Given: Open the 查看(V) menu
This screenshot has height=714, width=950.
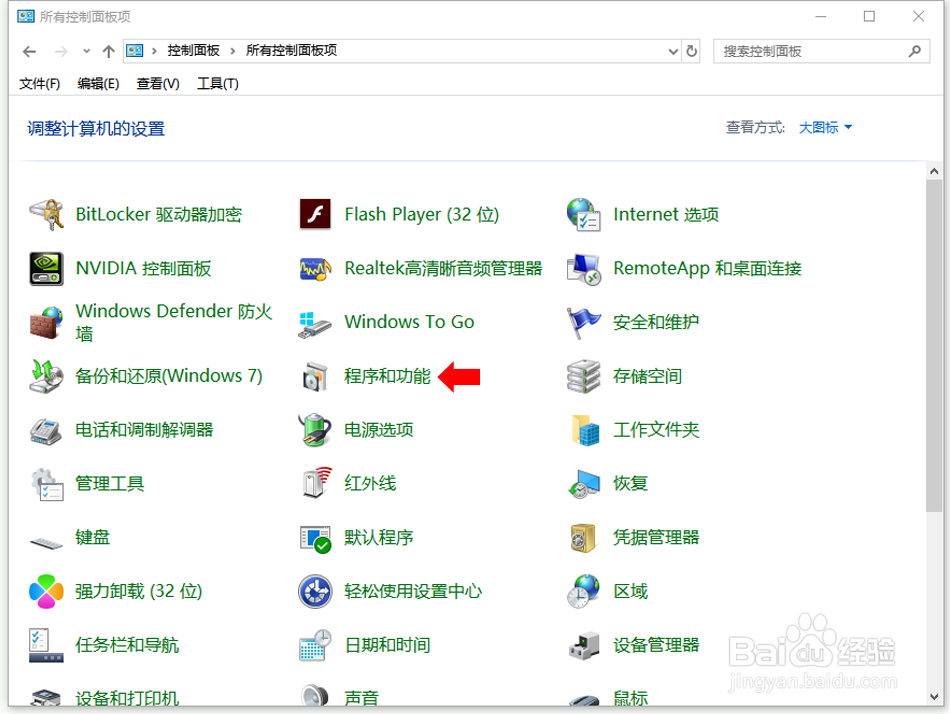Looking at the screenshot, I should coord(158,84).
